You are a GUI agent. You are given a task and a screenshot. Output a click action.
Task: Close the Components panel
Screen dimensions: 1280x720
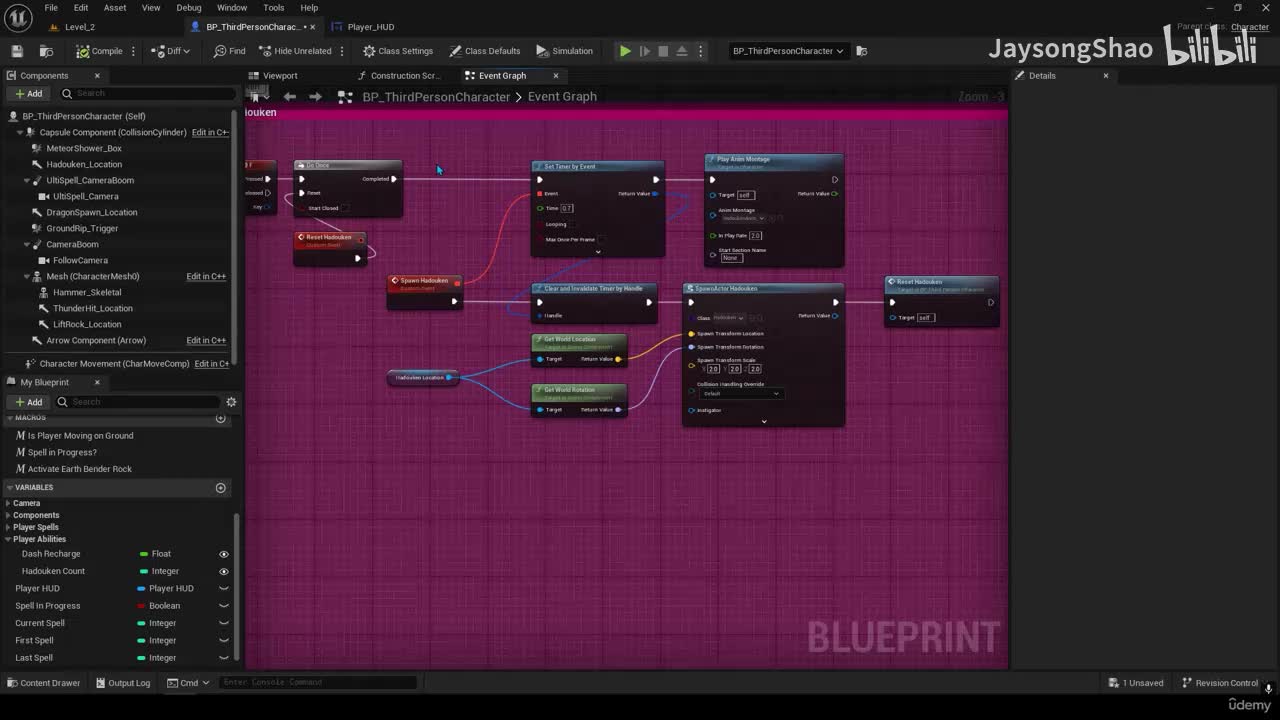[x=97, y=76]
